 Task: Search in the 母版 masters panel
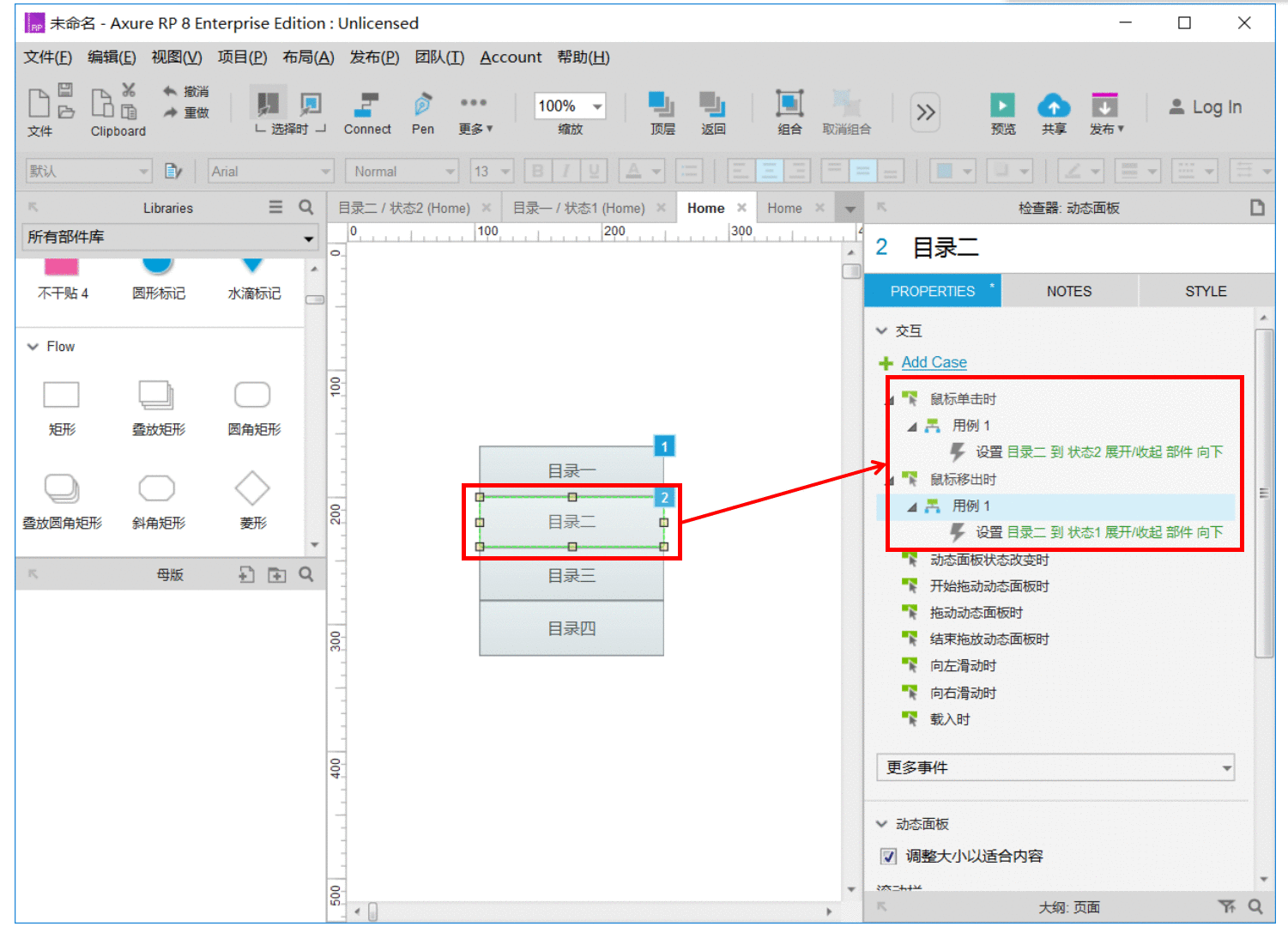tap(305, 574)
